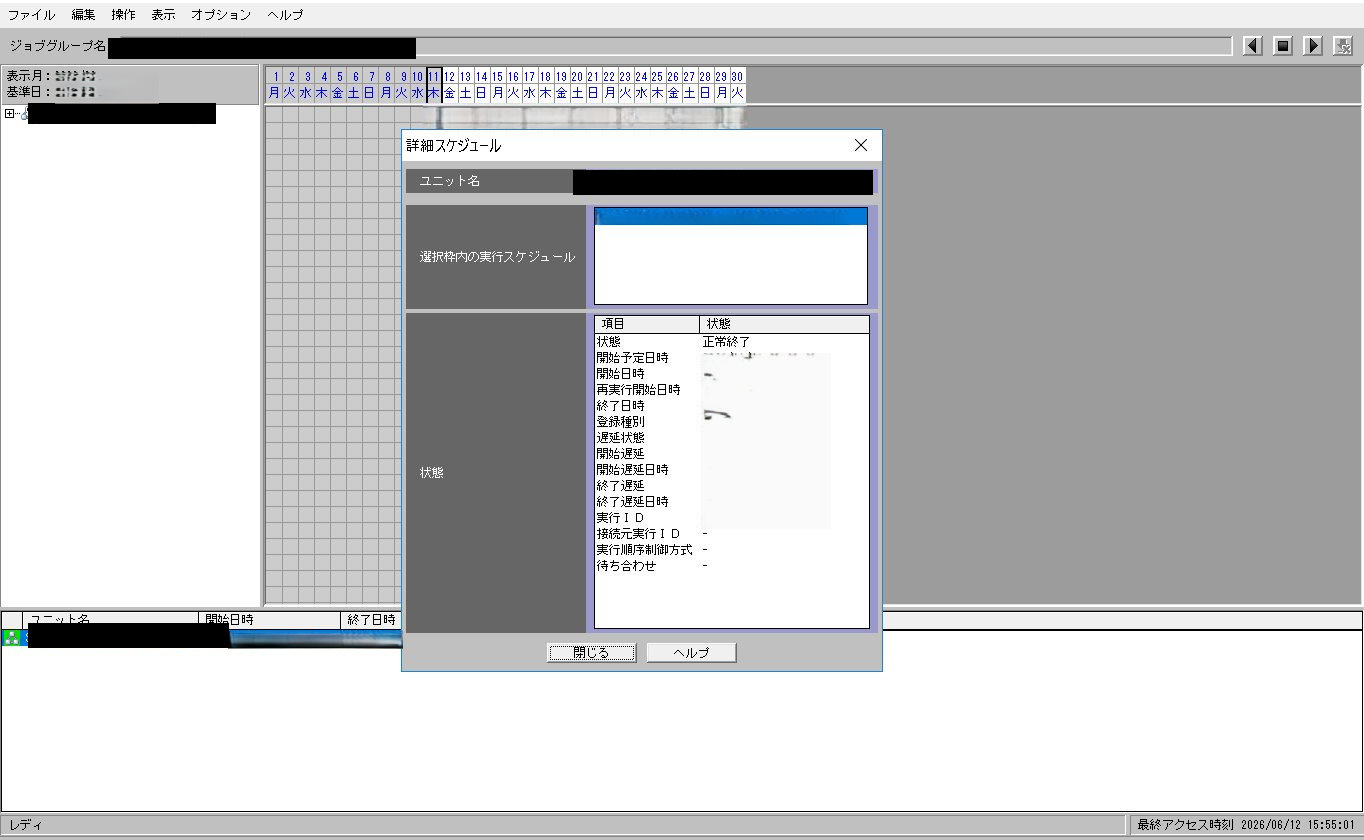Click the next month right-arrow button
This screenshot has height=840, width=1364.
pyautogui.click(x=1313, y=46)
